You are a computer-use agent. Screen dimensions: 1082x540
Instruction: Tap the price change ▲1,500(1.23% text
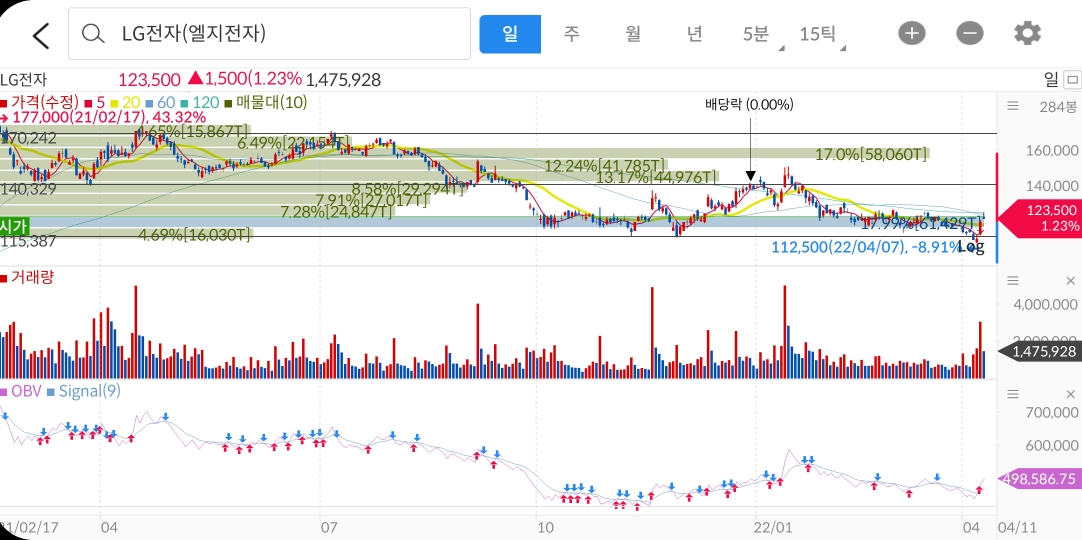coord(244,79)
